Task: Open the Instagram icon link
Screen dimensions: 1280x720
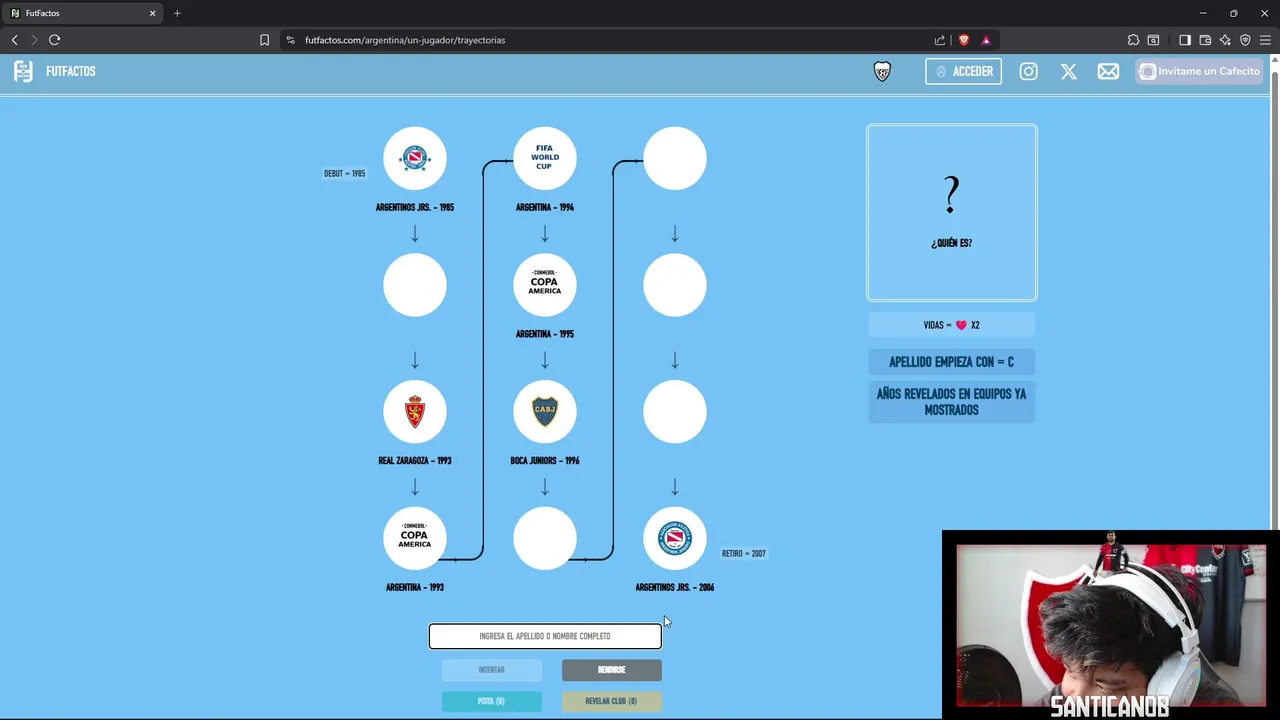Action: pos(1028,71)
